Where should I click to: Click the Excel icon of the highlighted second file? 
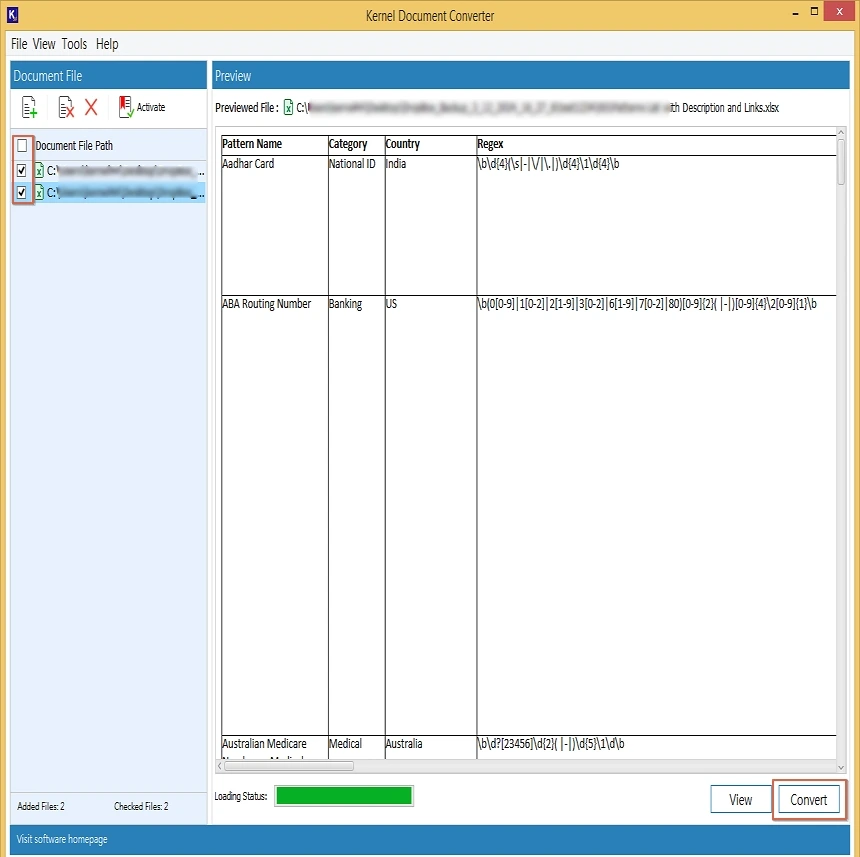click(39, 192)
